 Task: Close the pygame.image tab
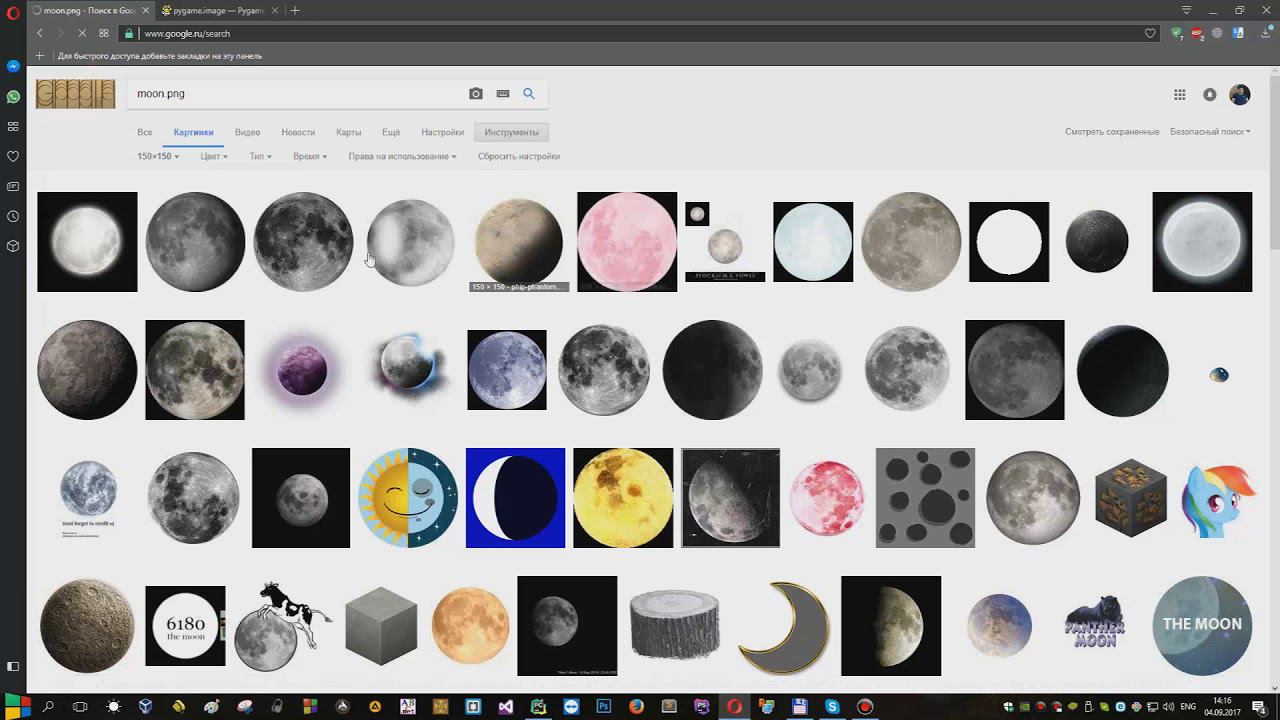(x=273, y=11)
